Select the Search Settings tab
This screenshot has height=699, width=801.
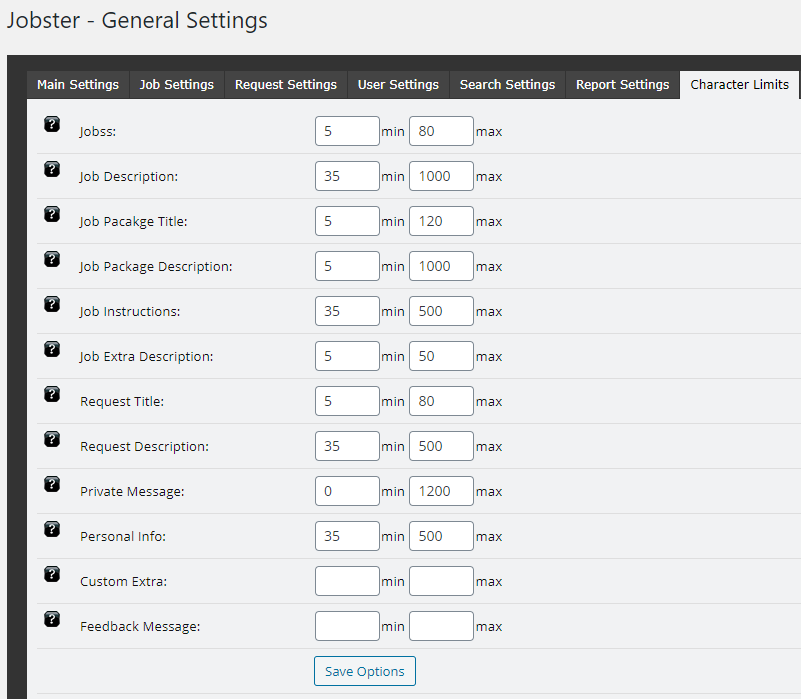[507, 85]
